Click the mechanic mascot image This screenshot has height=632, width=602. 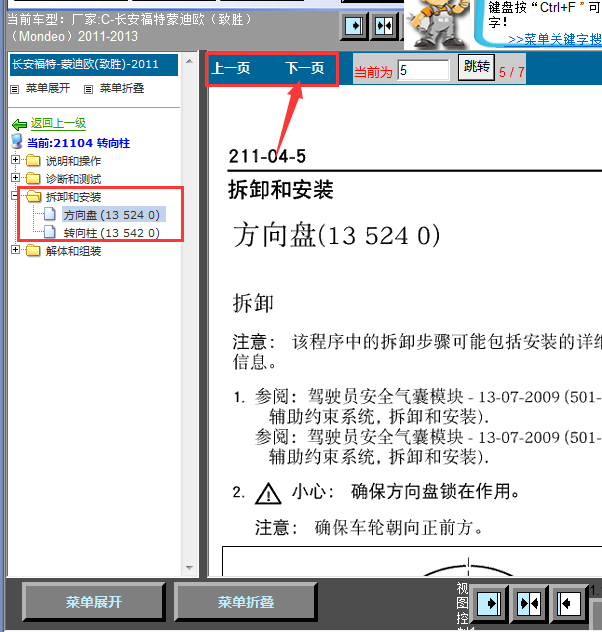point(438,23)
